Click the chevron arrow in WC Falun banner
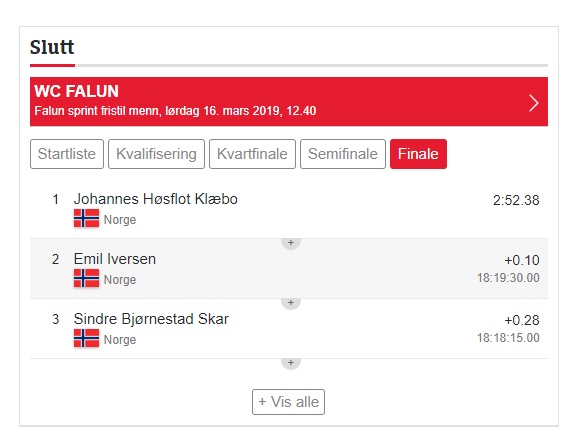Image resolution: width=572 pixels, height=444 pixels. [534, 103]
